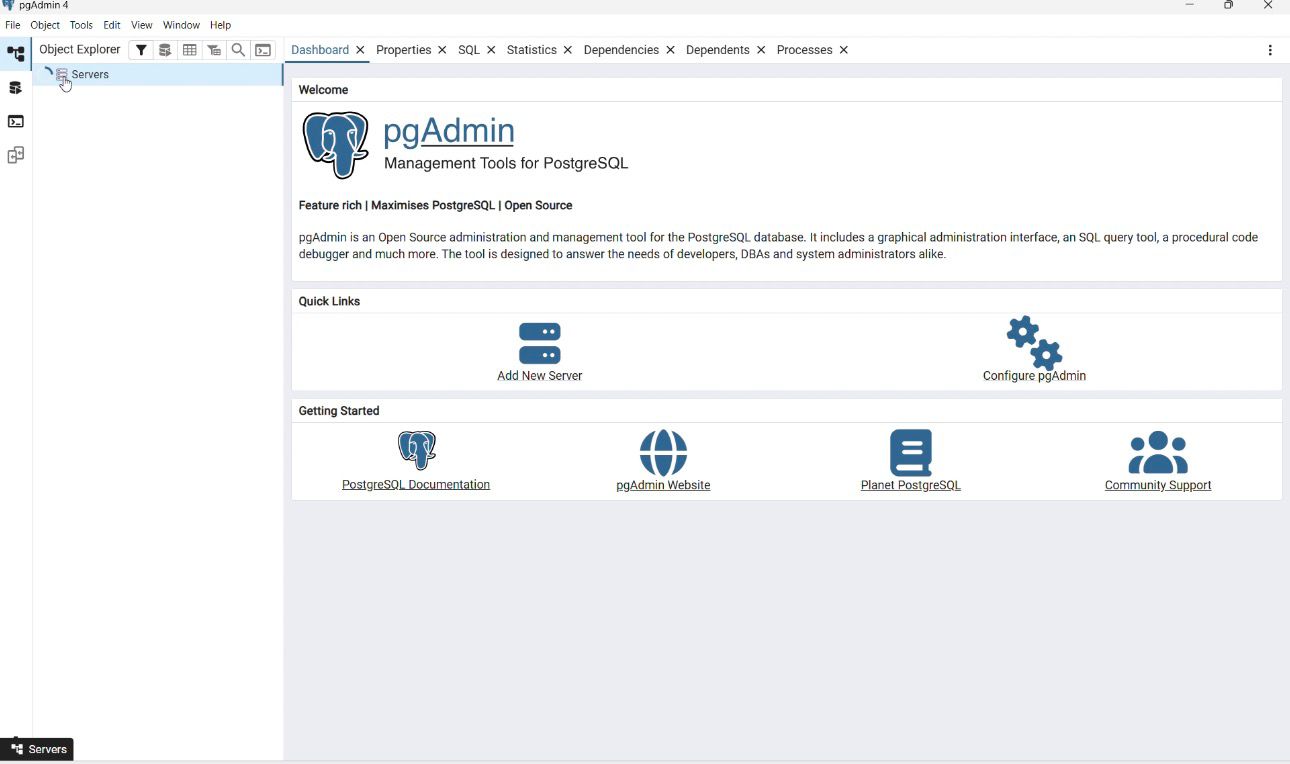Select the Schema Diff icon in left sidebar

point(16,155)
